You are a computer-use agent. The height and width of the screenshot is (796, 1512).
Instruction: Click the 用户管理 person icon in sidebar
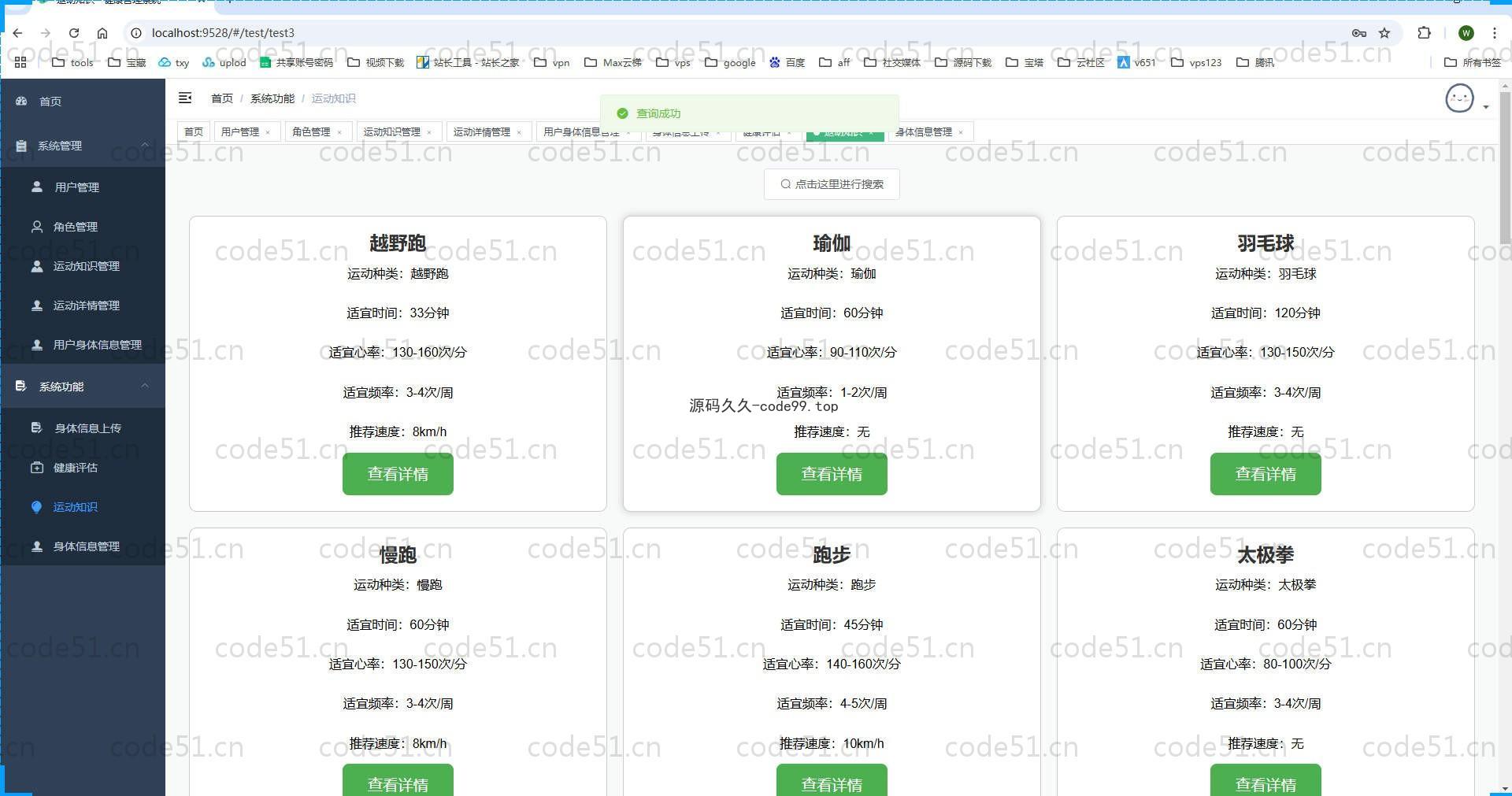tap(37, 187)
